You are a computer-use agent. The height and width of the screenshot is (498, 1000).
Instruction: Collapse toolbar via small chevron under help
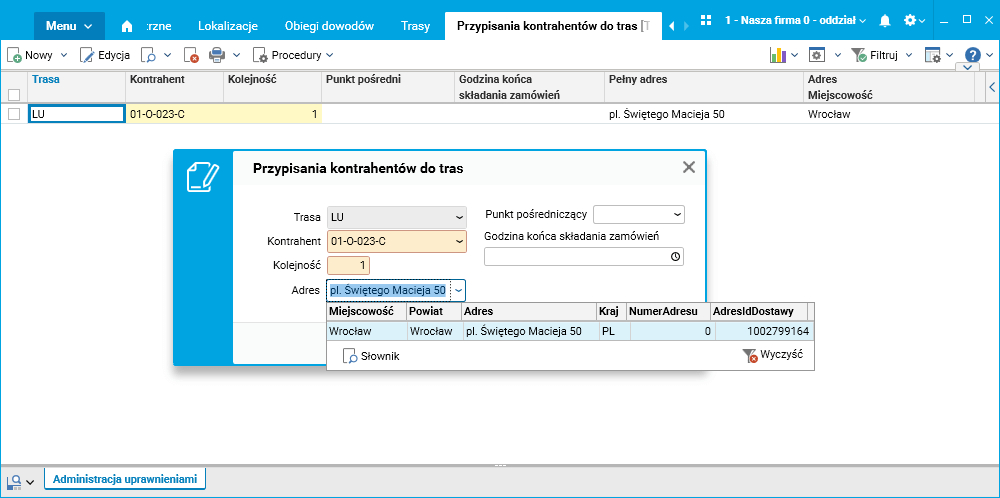967,67
